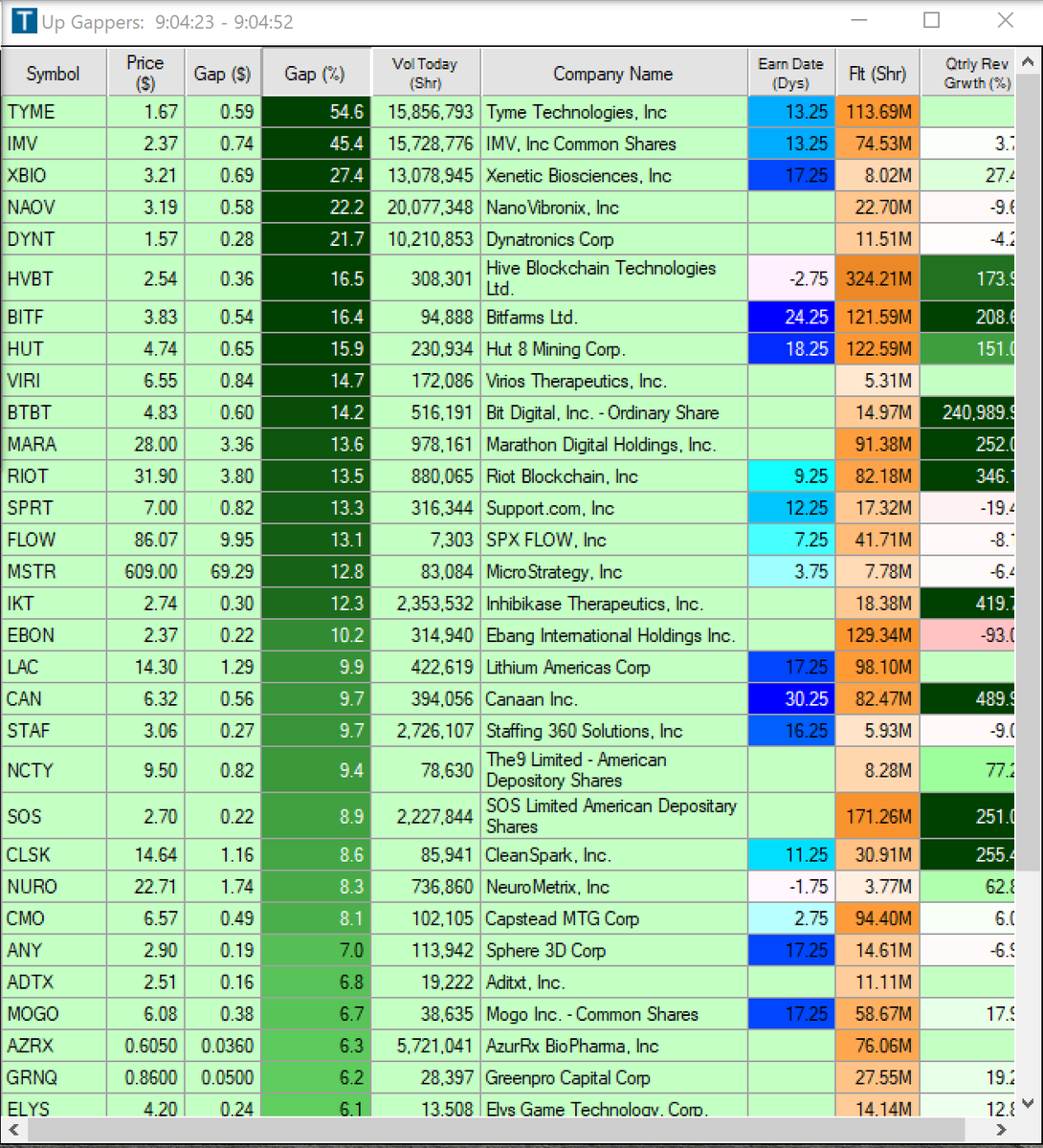Sort by the Symbol column header
The image size is (1043, 1148).
[54, 74]
